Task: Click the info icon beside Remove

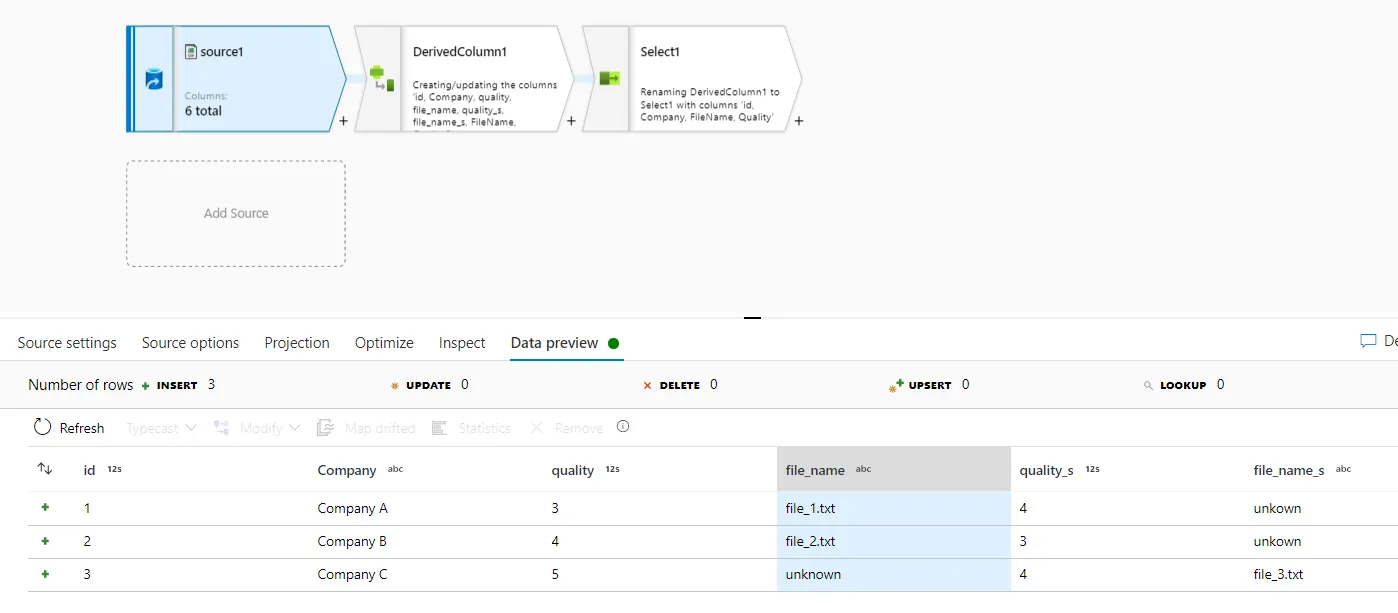Action: [623, 426]
